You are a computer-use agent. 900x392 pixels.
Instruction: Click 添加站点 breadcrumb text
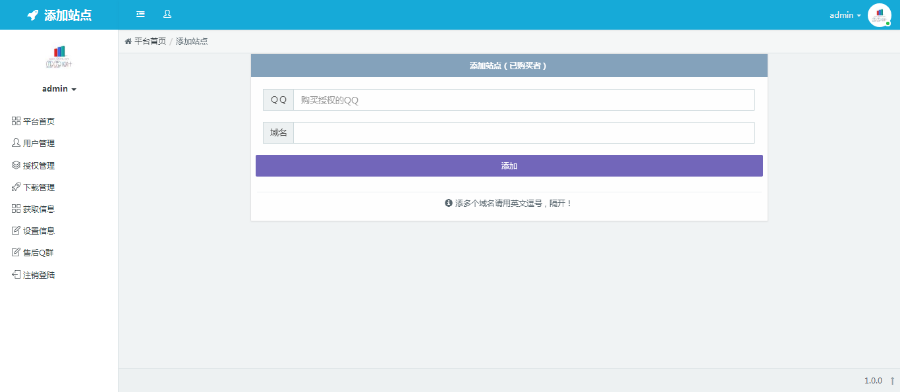coord(192,41)
